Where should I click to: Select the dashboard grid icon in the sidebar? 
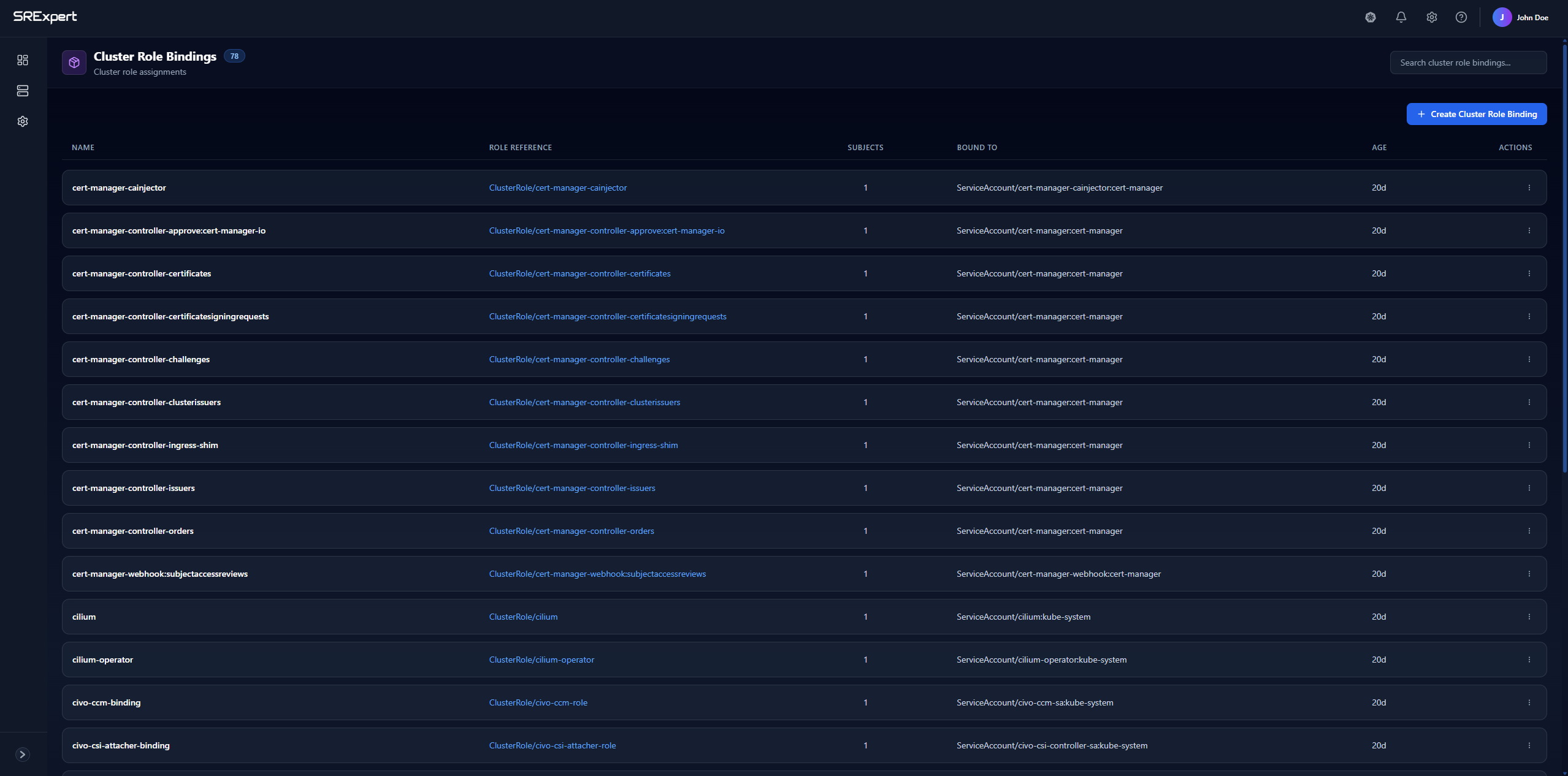click(x=23, y=59)
